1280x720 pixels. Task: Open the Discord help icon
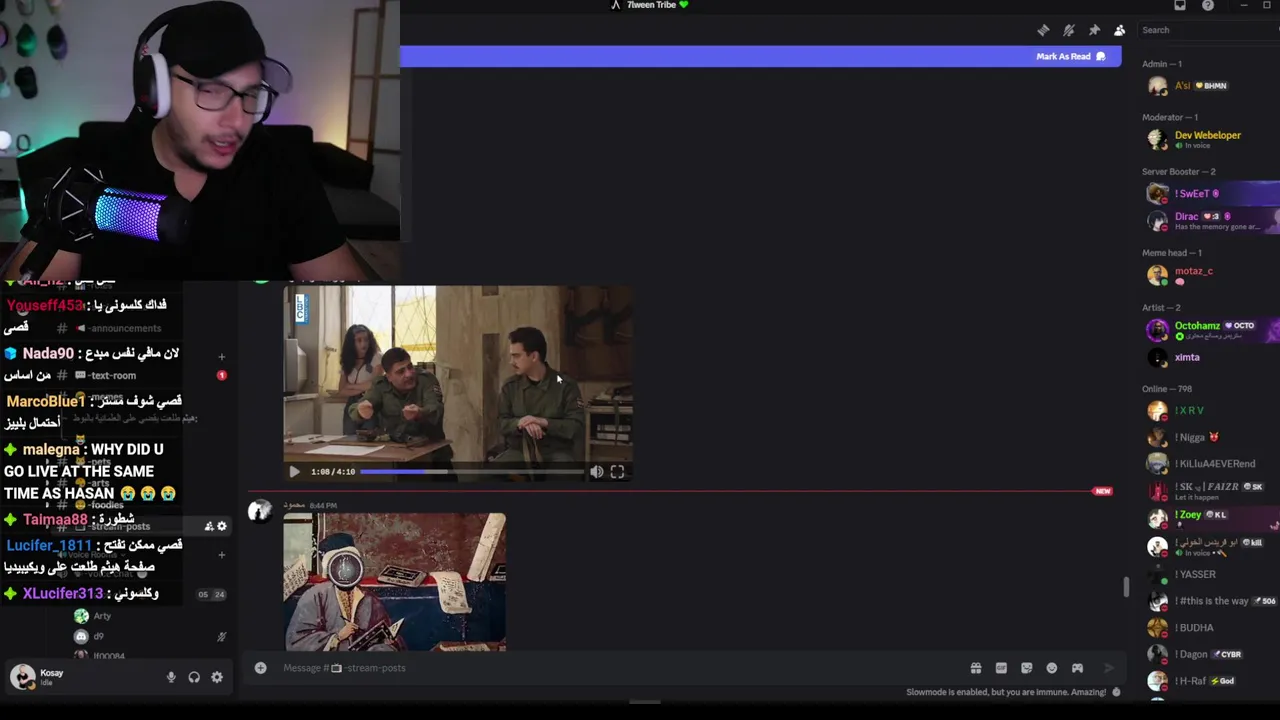tap(1208, 5)
